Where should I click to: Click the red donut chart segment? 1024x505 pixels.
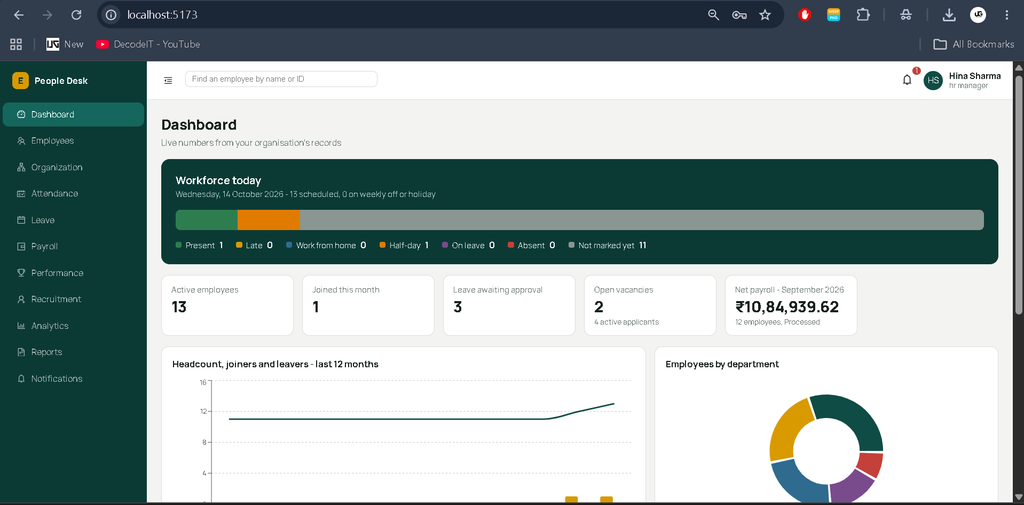pos(871,464)
